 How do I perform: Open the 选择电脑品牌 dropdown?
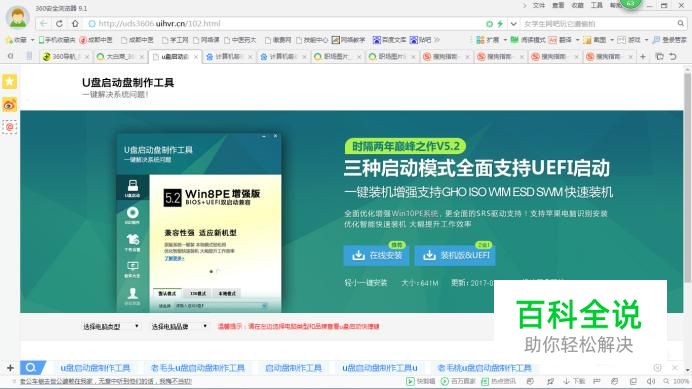pyautogui.click(x=179, y=326)
